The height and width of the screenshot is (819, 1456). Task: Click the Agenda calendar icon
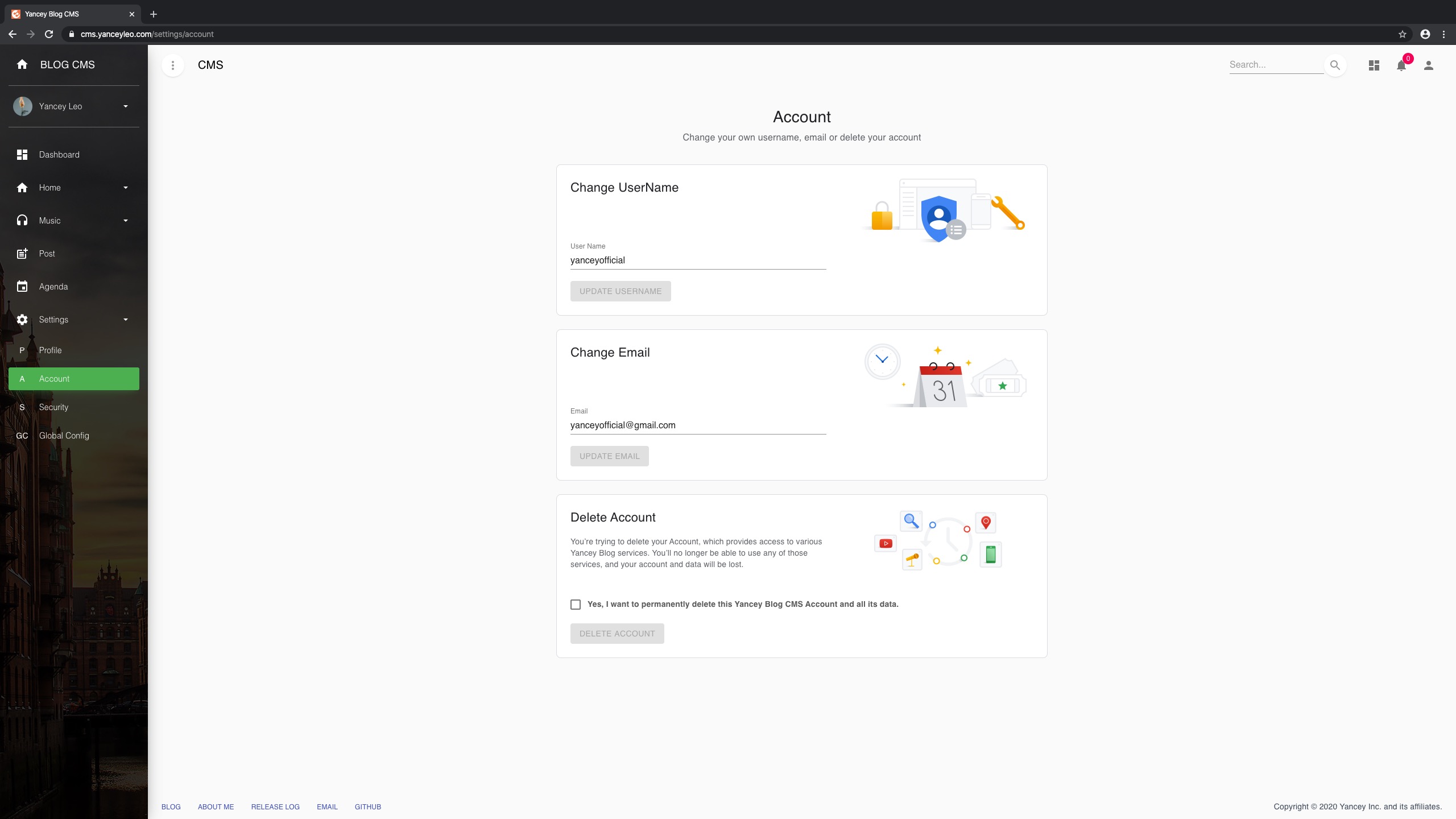[22, 287]
